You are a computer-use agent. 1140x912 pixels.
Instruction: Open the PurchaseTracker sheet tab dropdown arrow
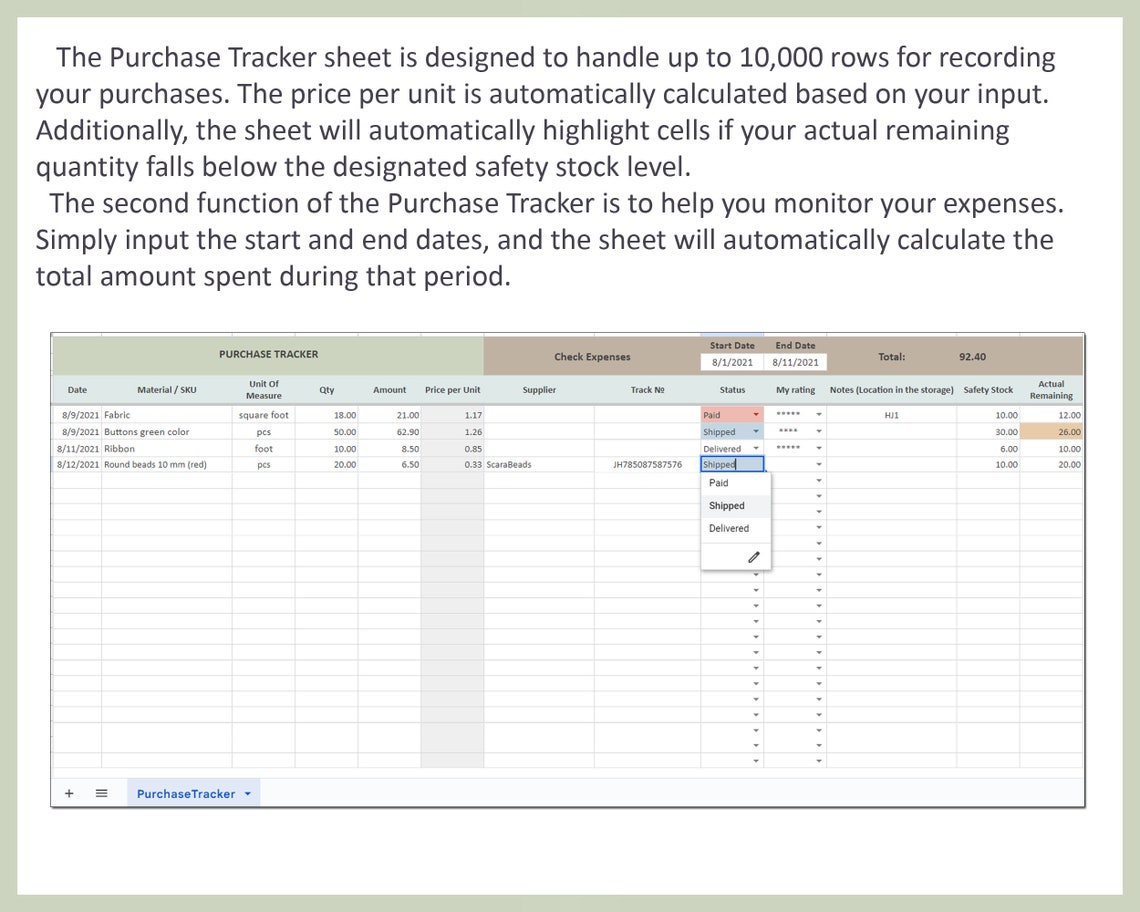click(x=245, y=793)
